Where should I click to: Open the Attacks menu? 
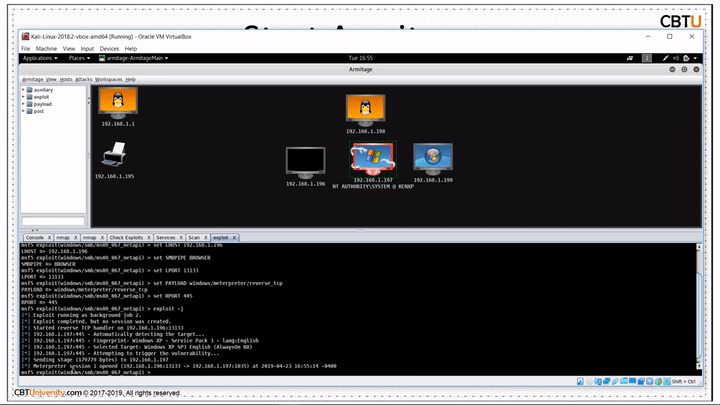click(84, 79)
